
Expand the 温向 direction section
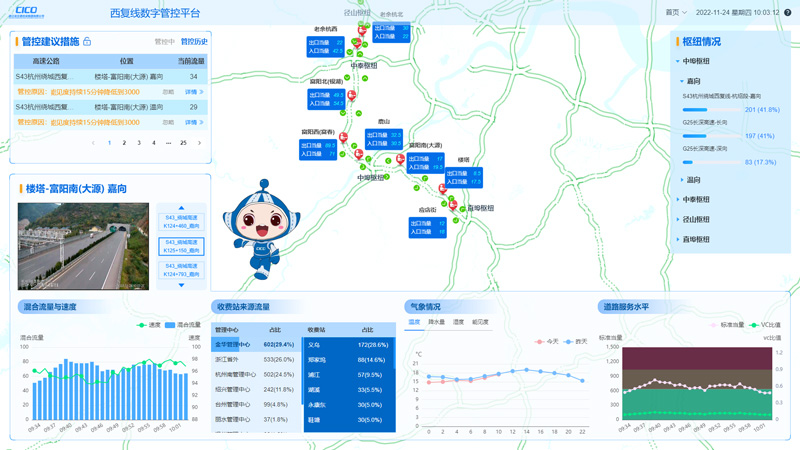click(692, 180)
